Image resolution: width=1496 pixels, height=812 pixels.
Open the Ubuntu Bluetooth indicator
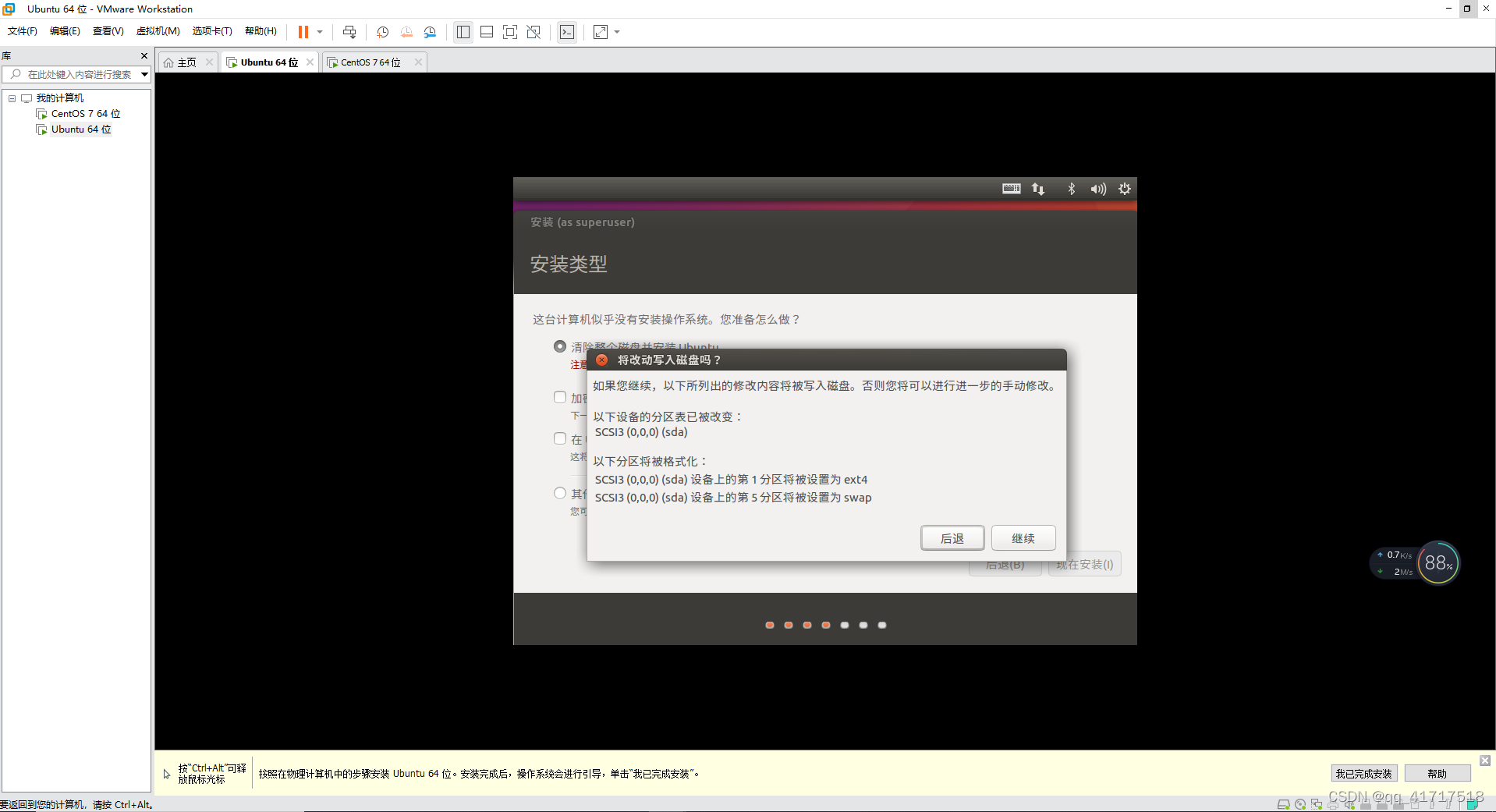(1072, 189)
